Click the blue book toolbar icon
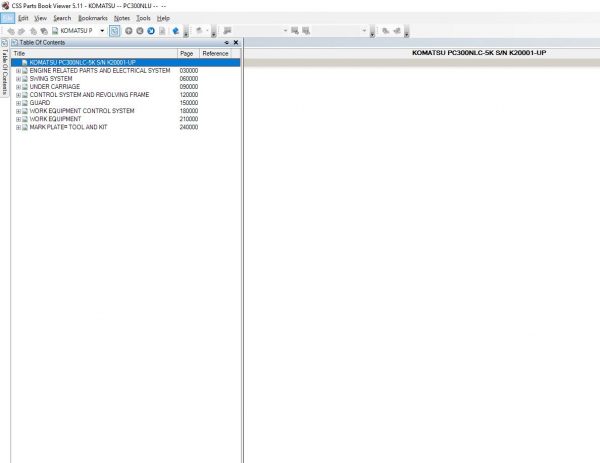 click(176, 31)
